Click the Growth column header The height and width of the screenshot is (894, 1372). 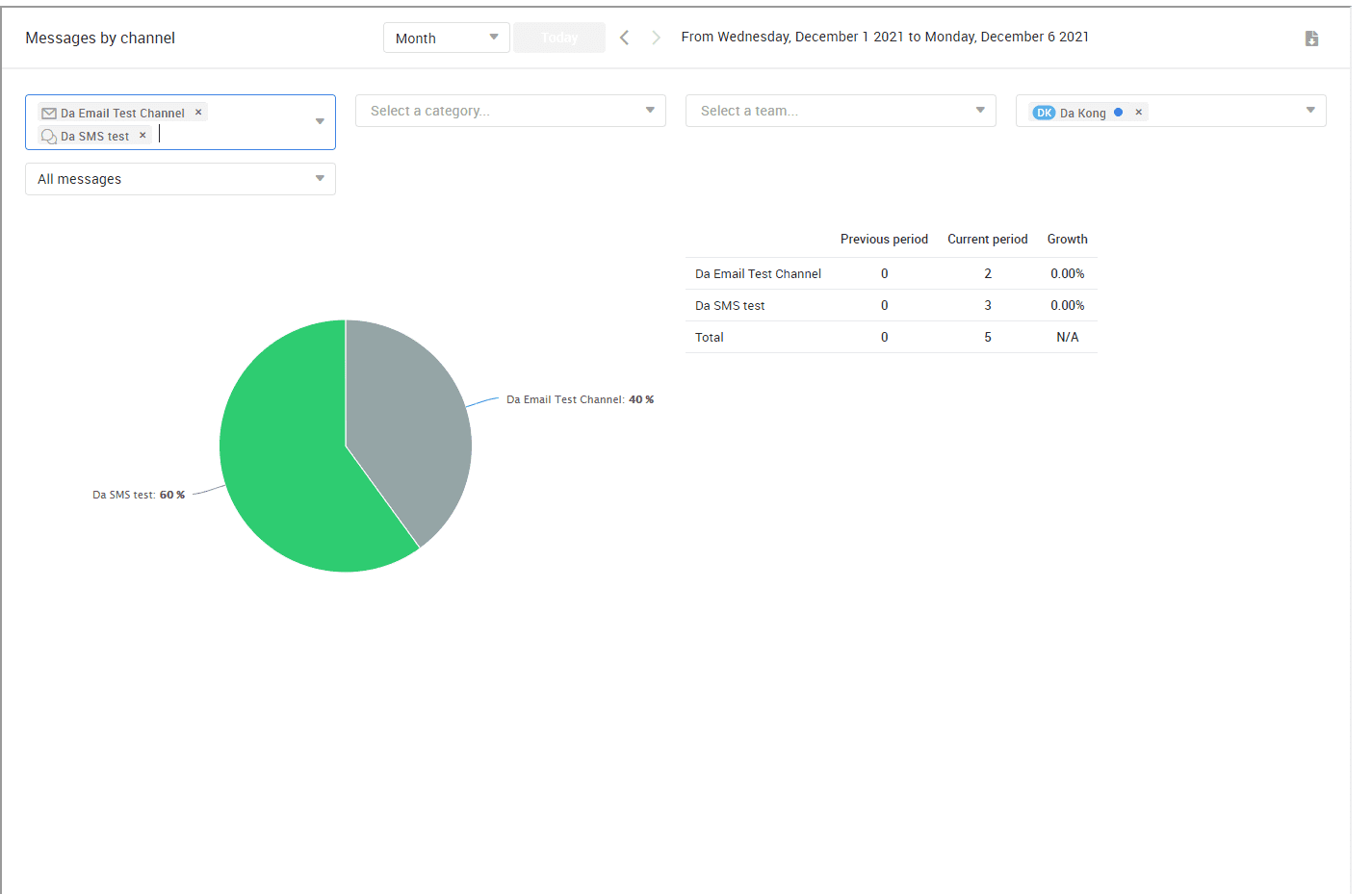pyautogui.click(x=1067, y=240)
